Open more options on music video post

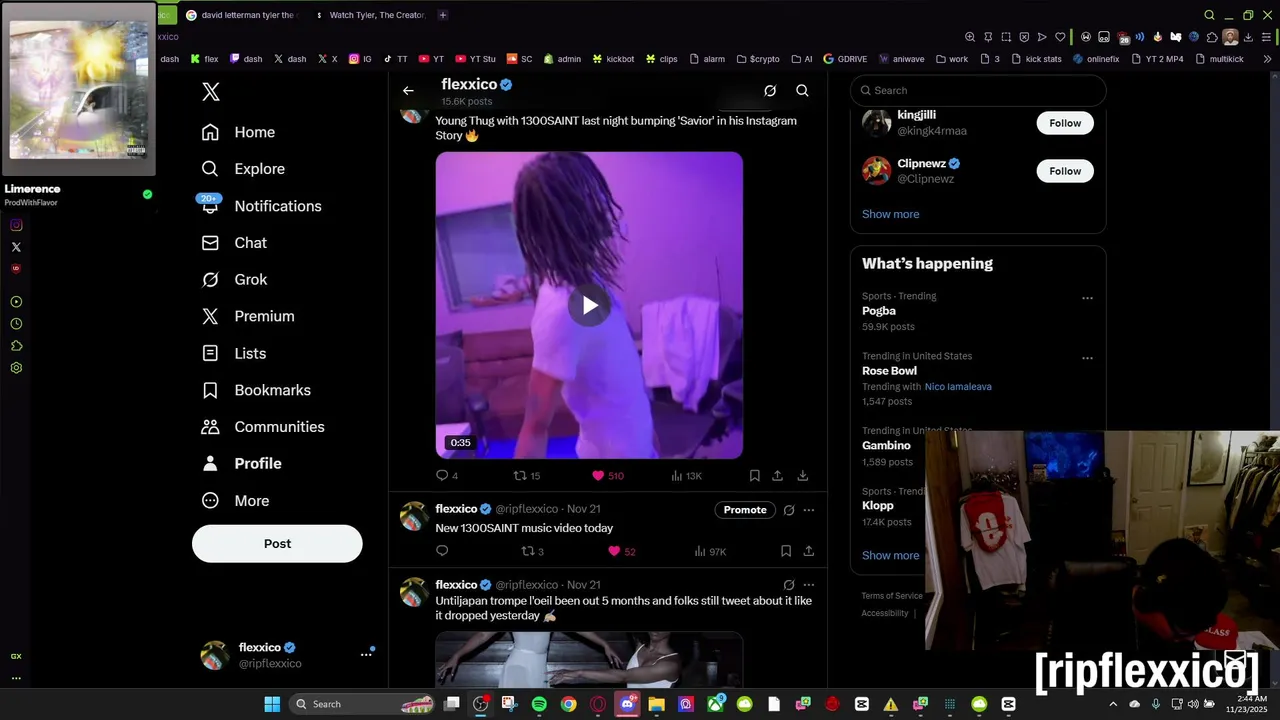(809, 510)
